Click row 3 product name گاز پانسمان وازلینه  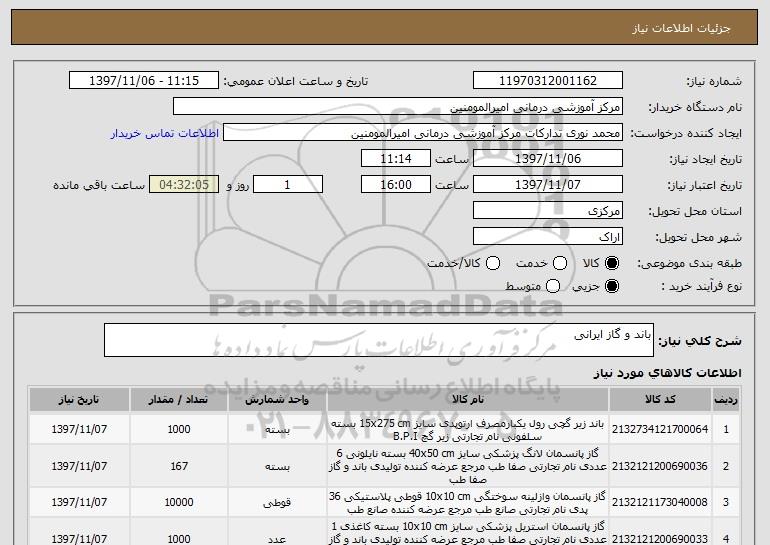(468, 502)
